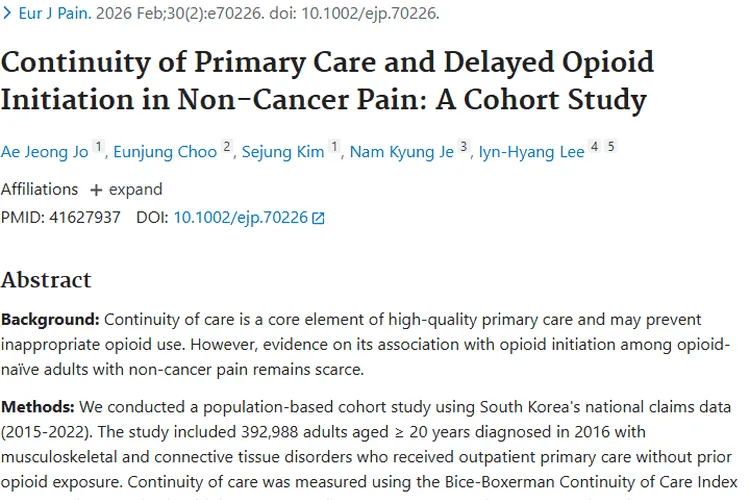Click affiliation superscript 5 after Iyn-Hyang Lee

coord(611,147)
